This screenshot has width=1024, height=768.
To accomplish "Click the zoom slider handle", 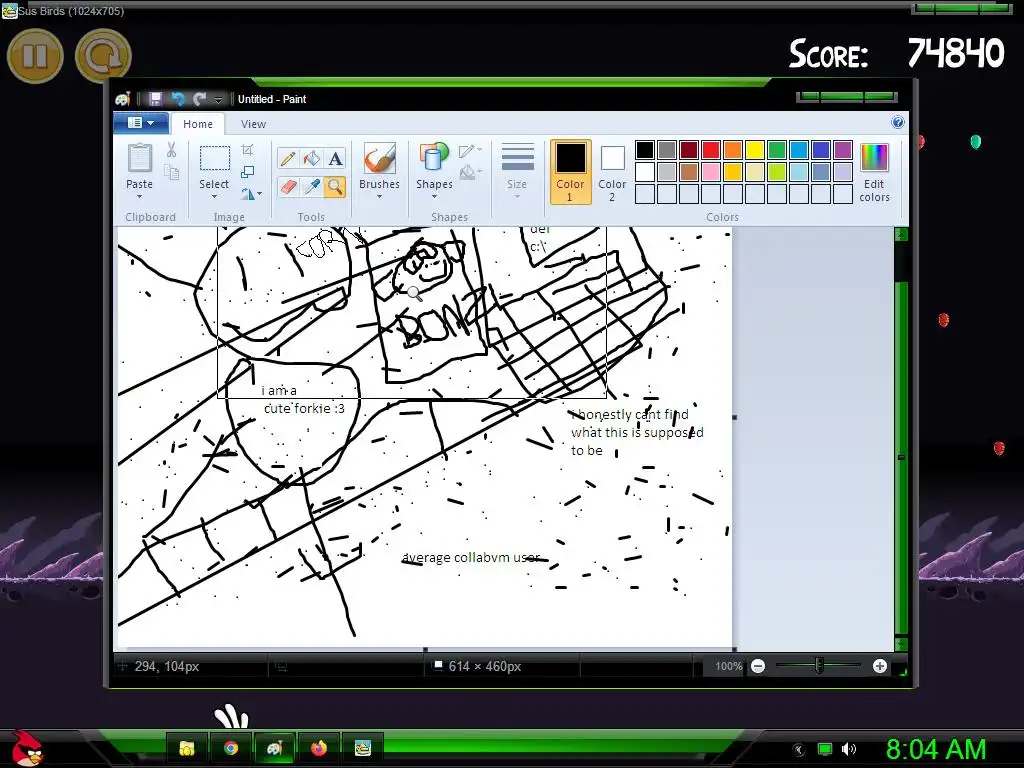I will 819,666.
